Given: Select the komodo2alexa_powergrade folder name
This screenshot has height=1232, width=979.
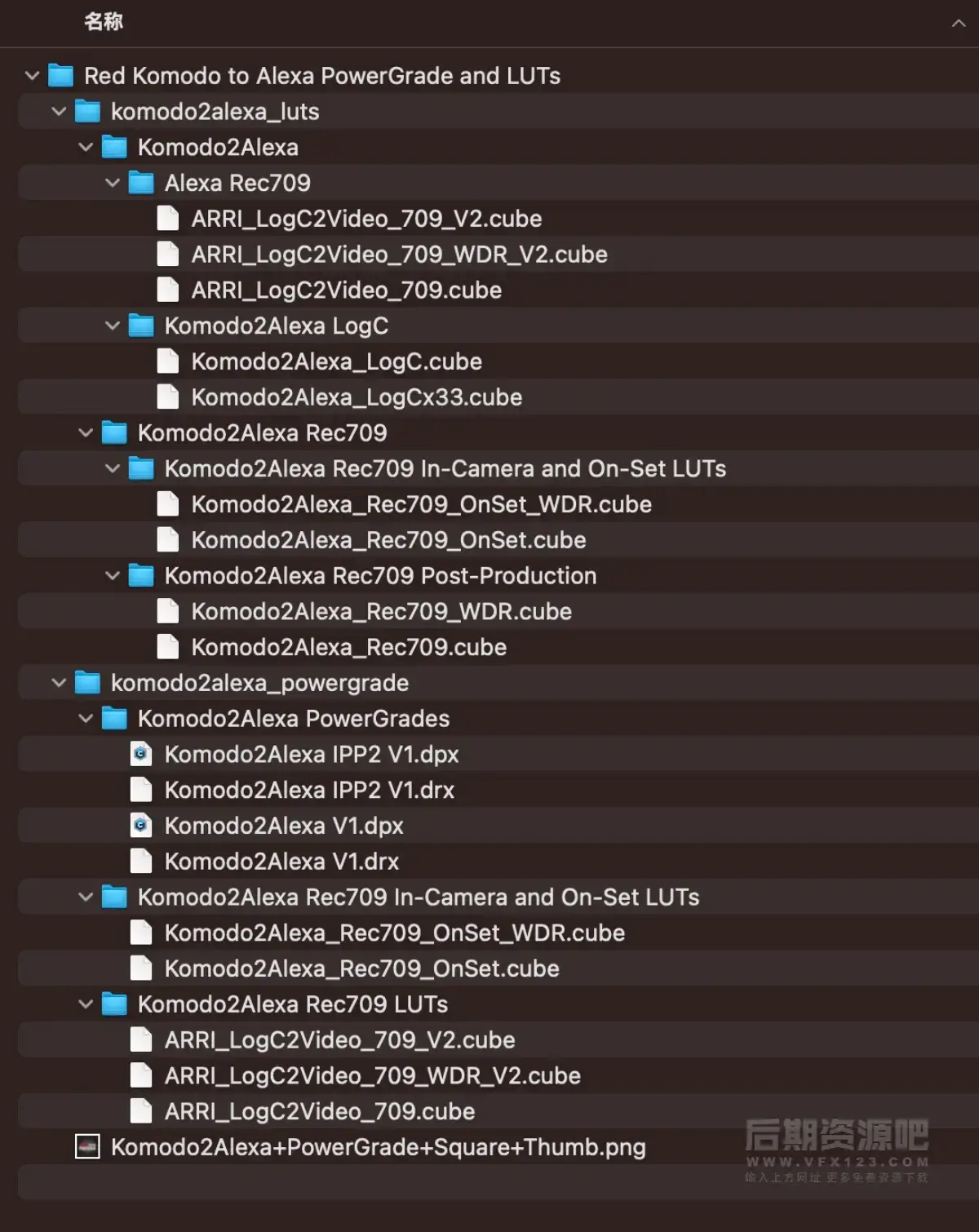Looking at the screenshot, I should click(x=260, y=683).
